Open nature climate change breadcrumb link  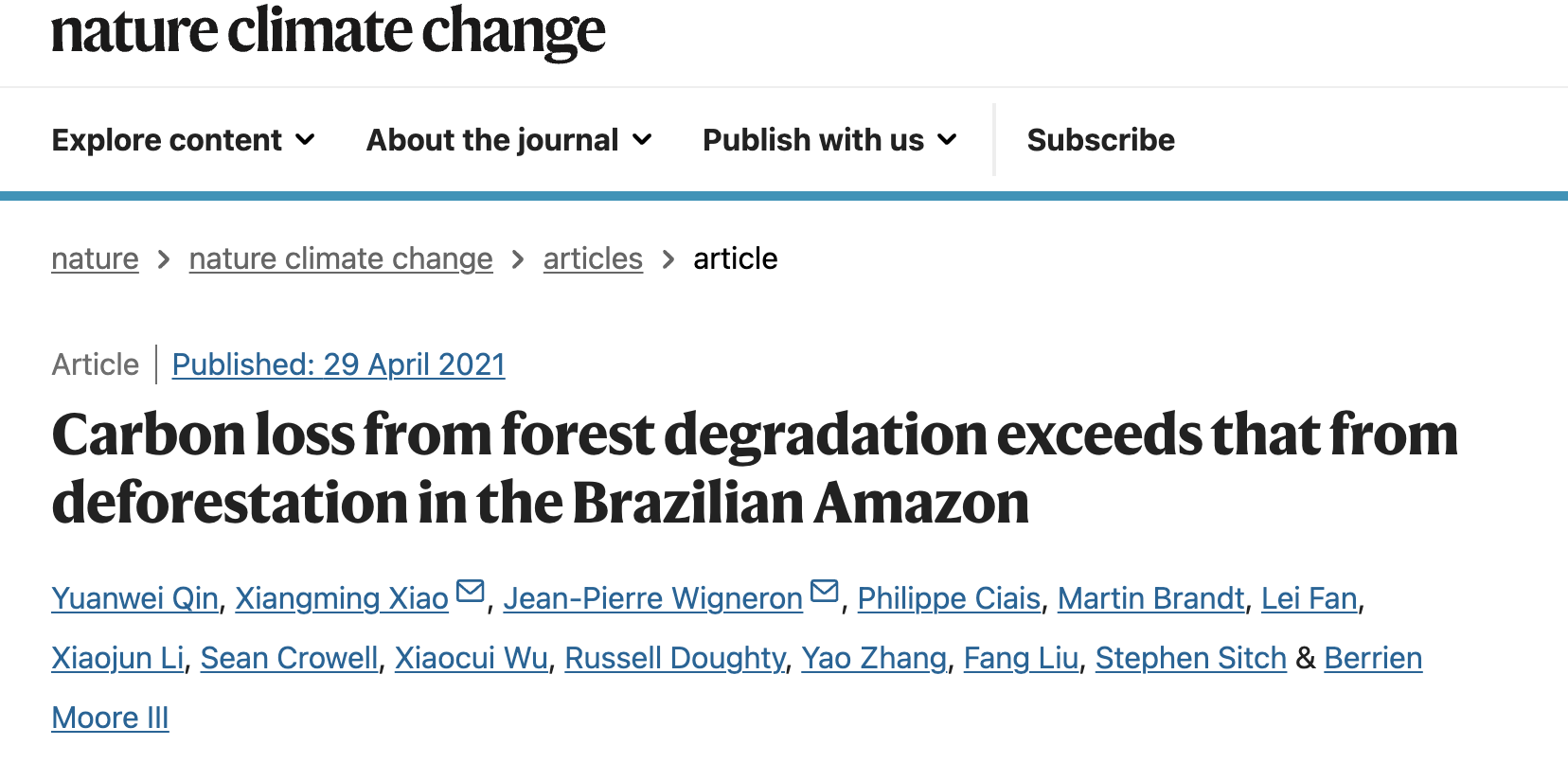pos(341,258)
